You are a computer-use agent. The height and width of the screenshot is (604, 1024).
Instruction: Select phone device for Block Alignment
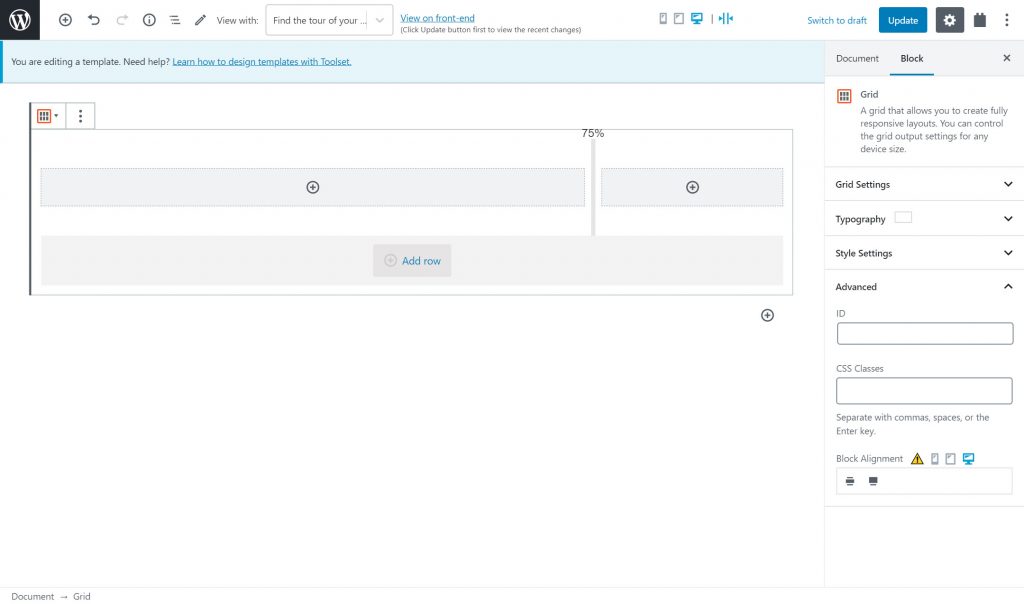(x=935, y=458)
